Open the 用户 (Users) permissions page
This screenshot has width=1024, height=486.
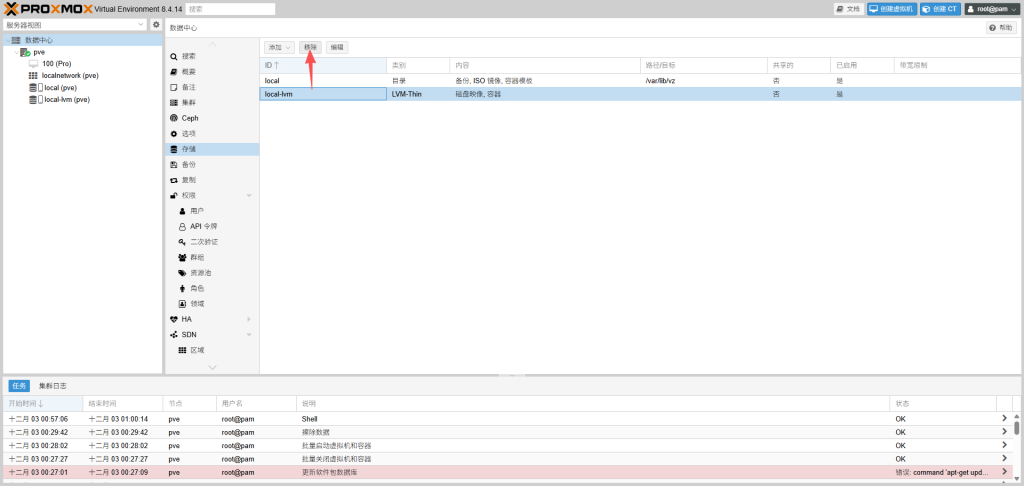197,211
